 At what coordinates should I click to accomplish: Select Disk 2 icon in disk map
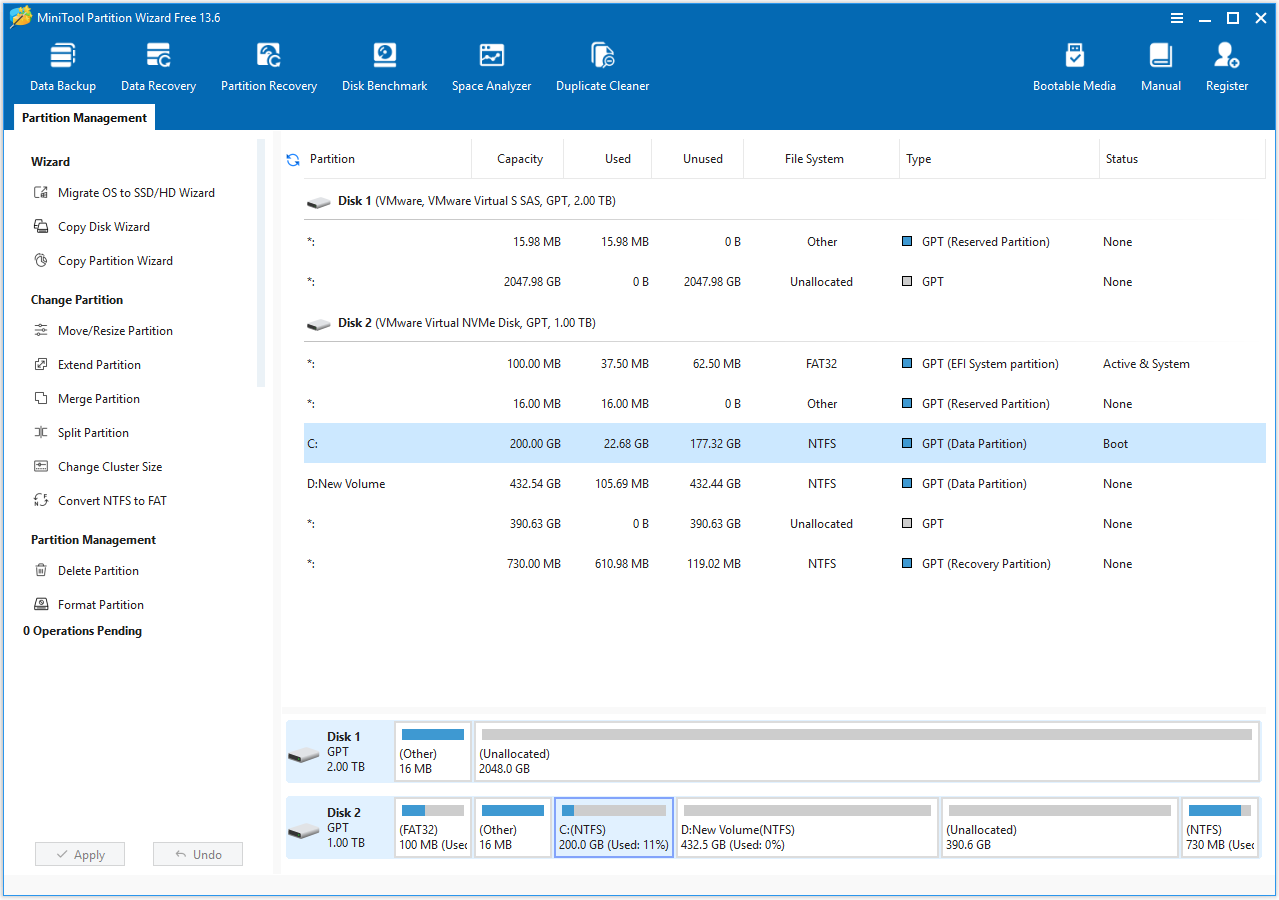(304, 829)
